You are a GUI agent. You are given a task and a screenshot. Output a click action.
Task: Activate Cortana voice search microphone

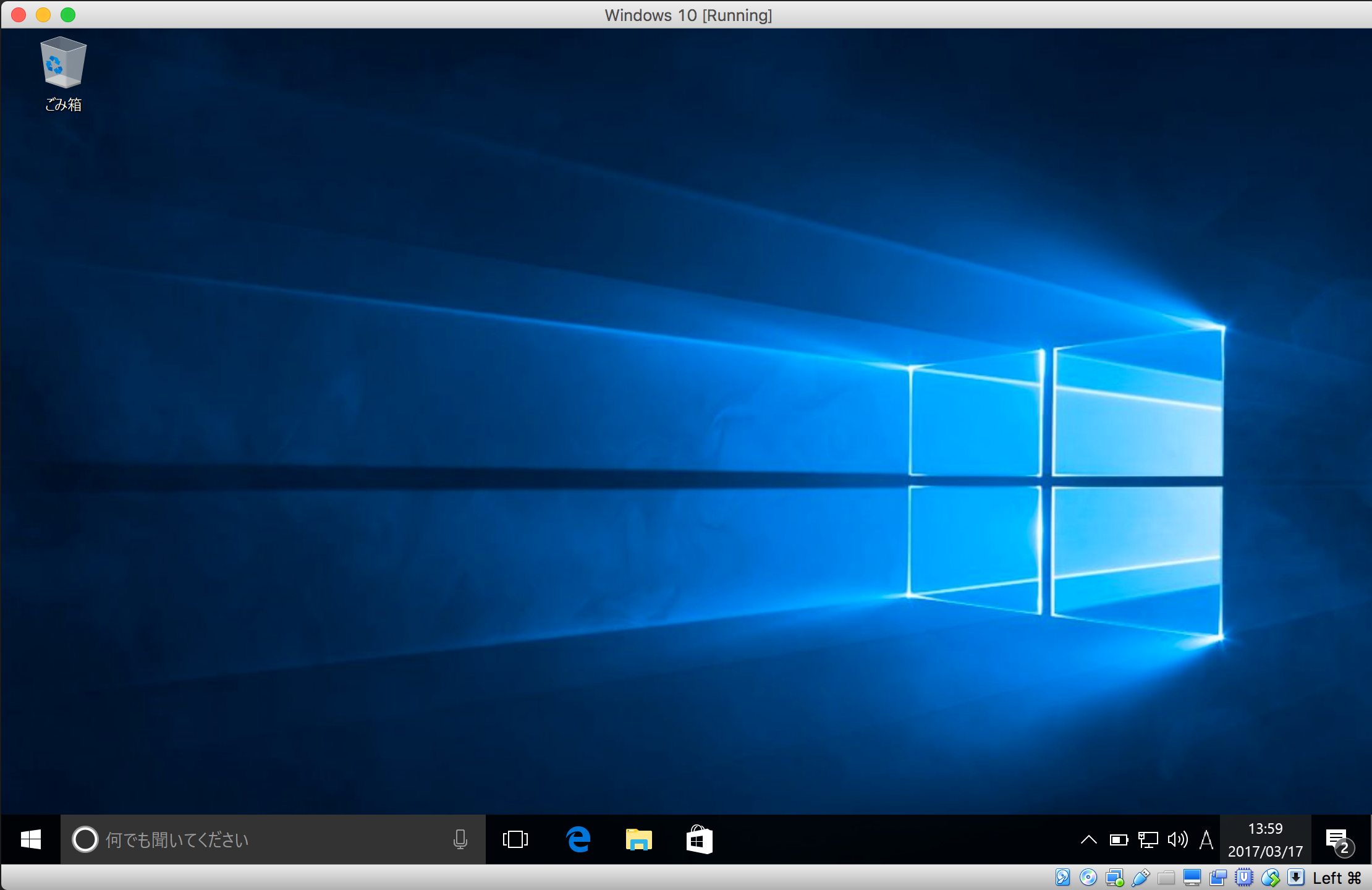click(x=460, y=839)
